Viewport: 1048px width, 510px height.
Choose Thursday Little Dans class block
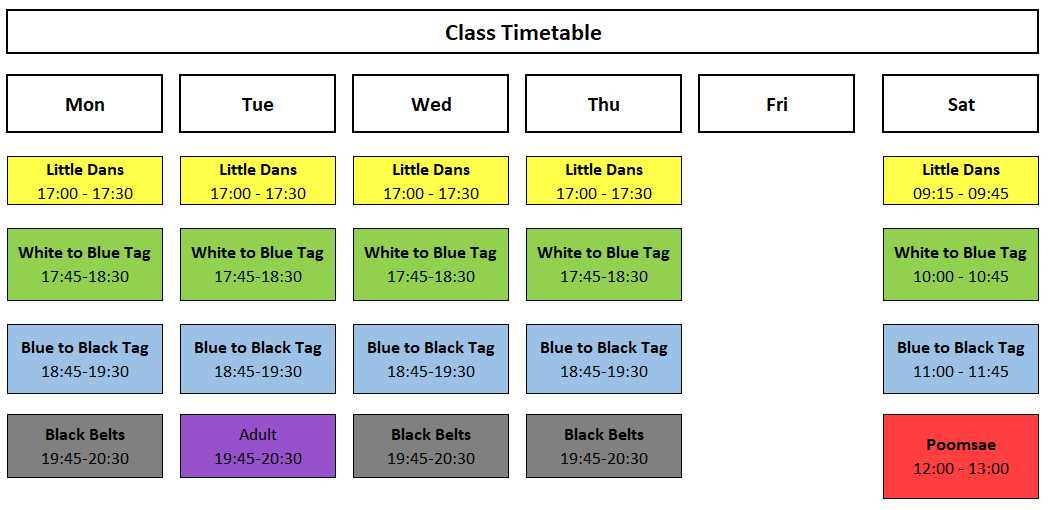604,180
